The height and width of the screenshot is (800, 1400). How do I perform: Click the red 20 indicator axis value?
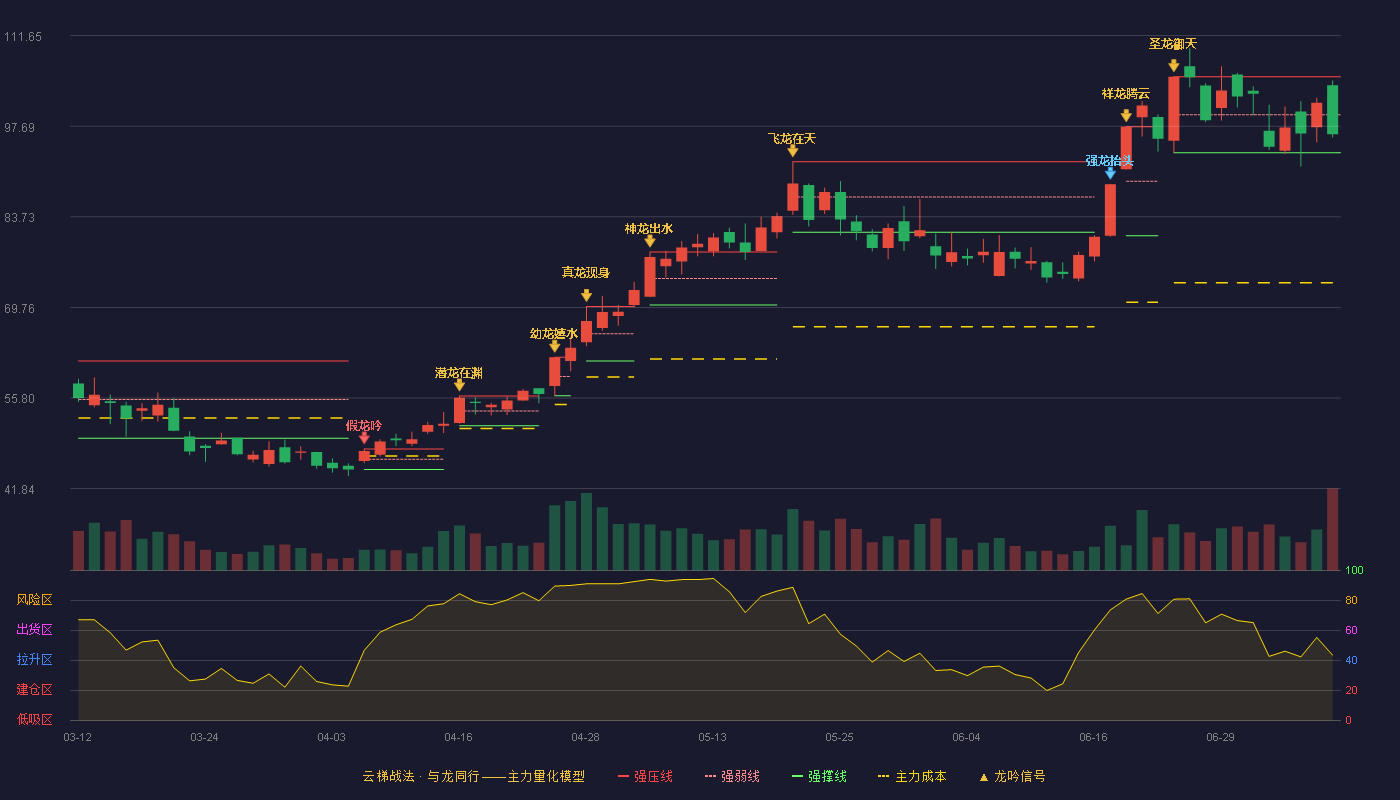[1351, 690]
